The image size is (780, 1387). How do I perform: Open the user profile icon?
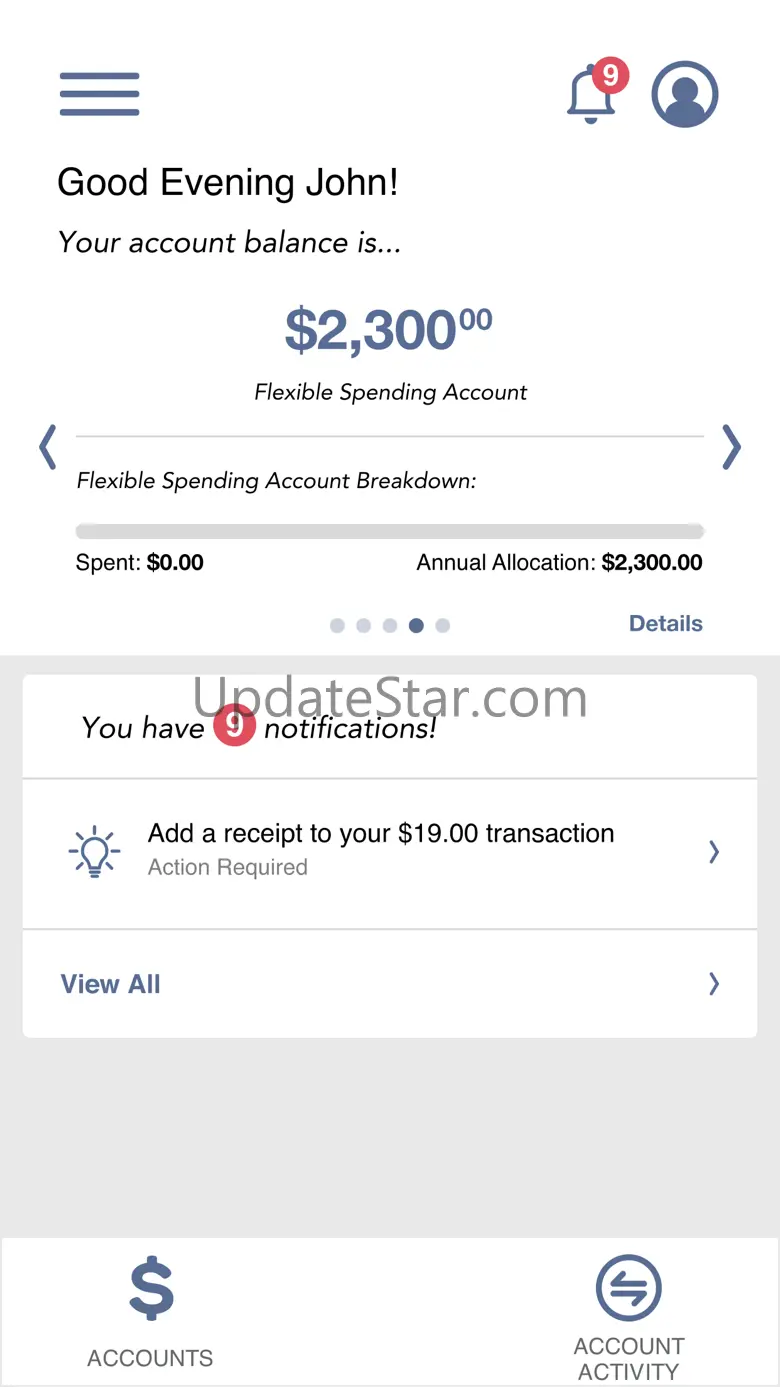[685, 95]
